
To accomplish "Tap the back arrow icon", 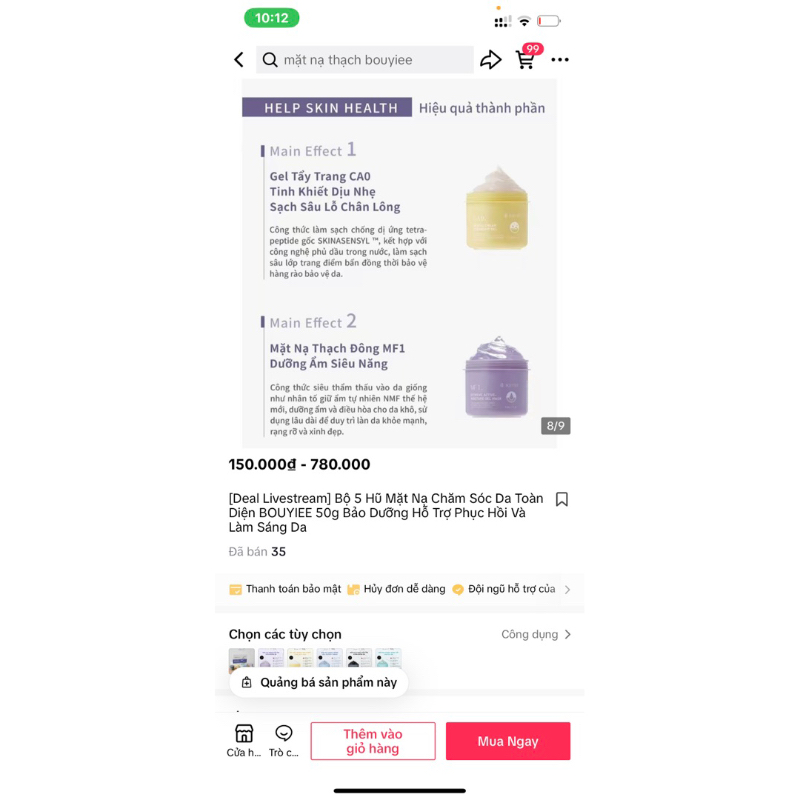I will coord(239,60).
